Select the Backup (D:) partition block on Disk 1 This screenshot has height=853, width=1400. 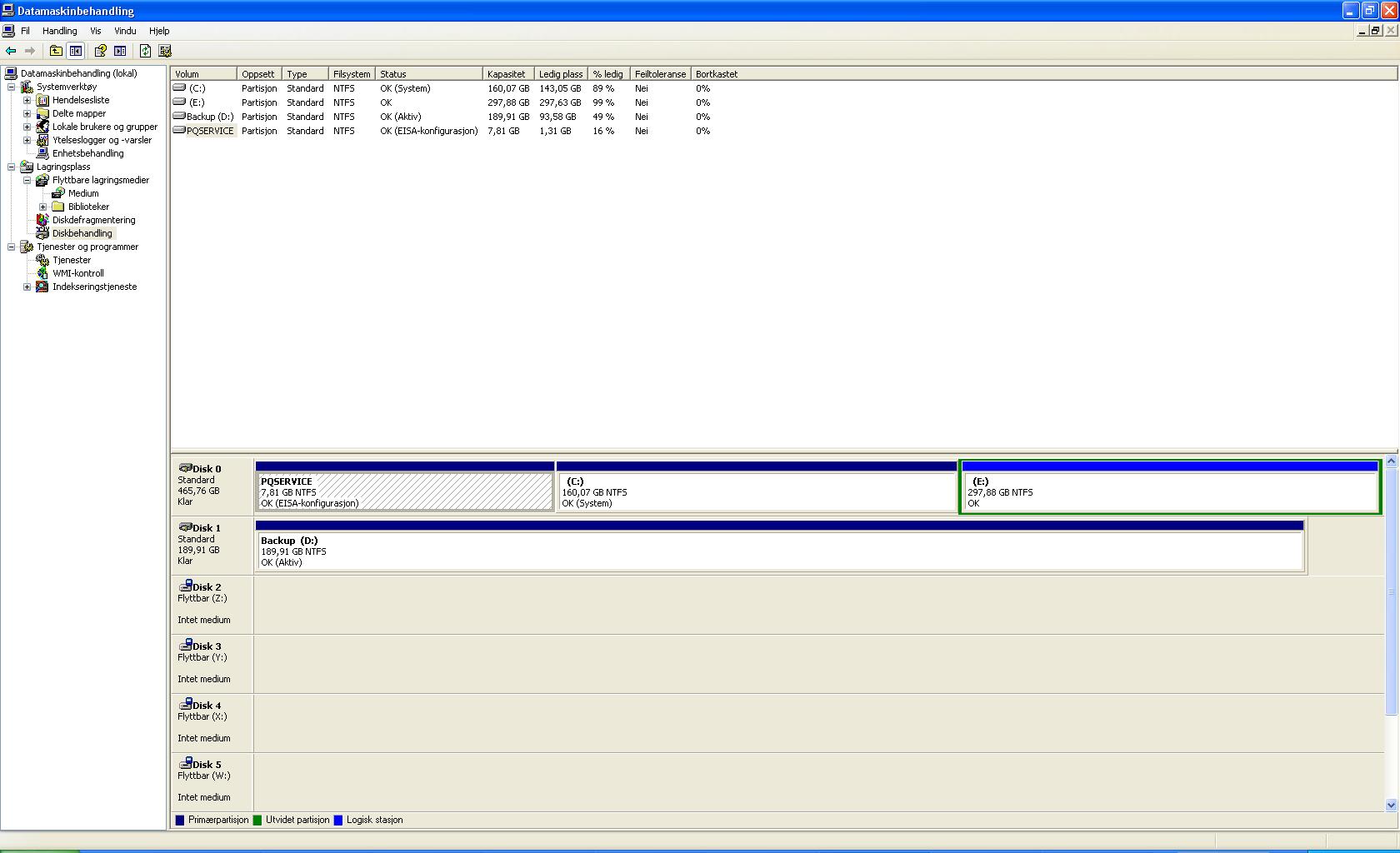[x=779, y=546]
